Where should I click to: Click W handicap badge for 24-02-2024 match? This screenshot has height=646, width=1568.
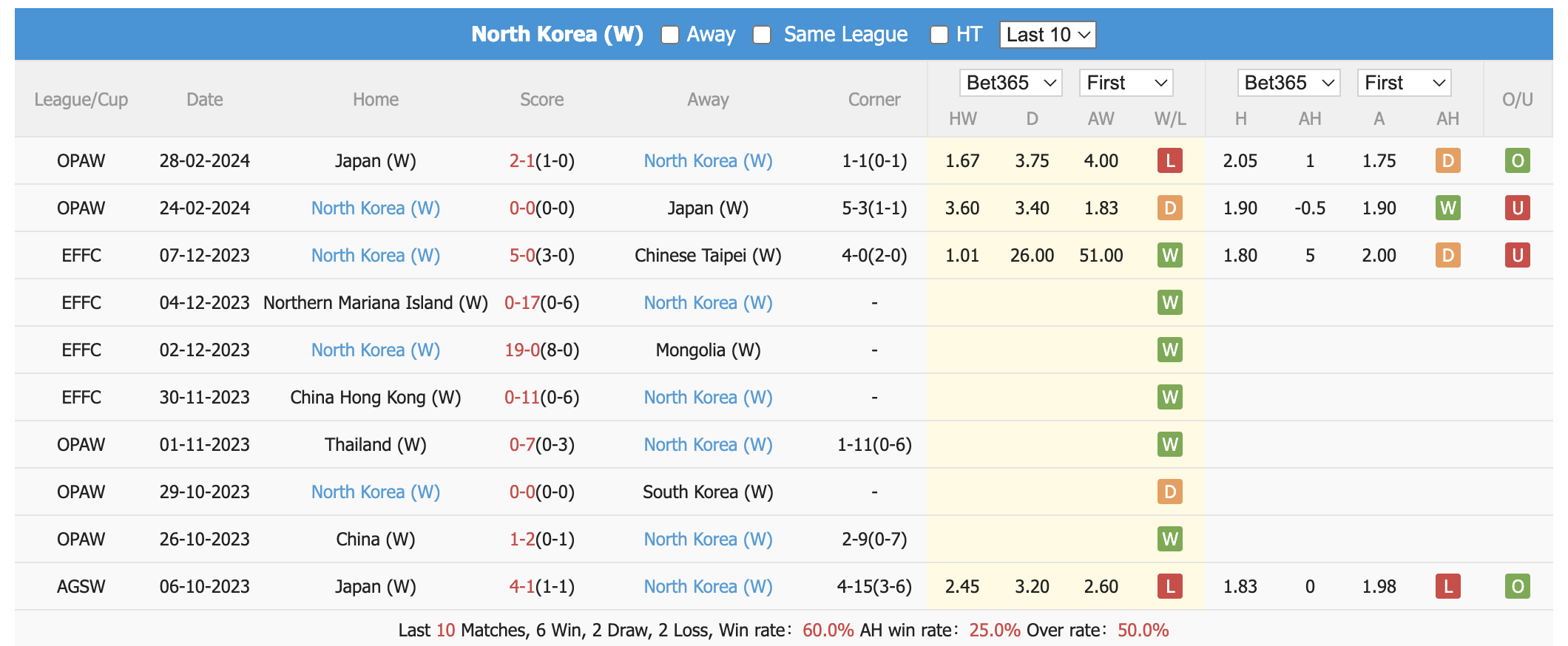(x=1448, y=208)
